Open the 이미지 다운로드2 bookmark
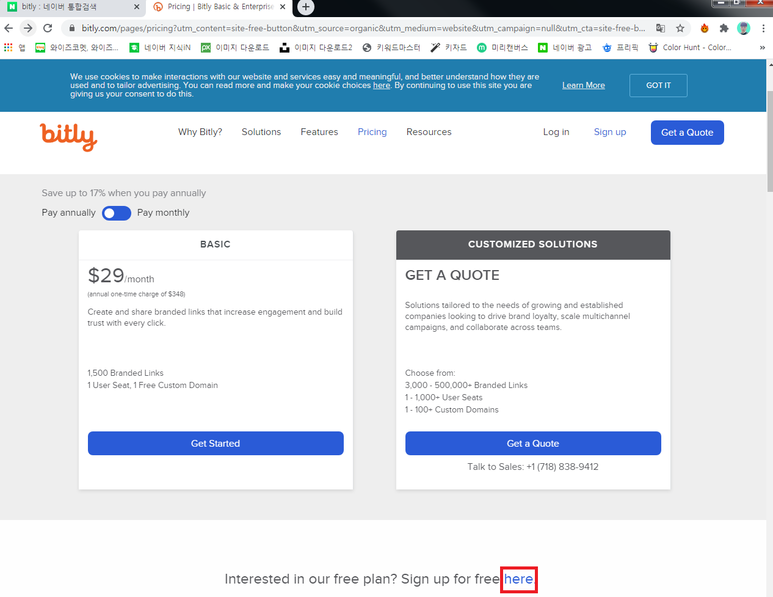 pos(316,47)
